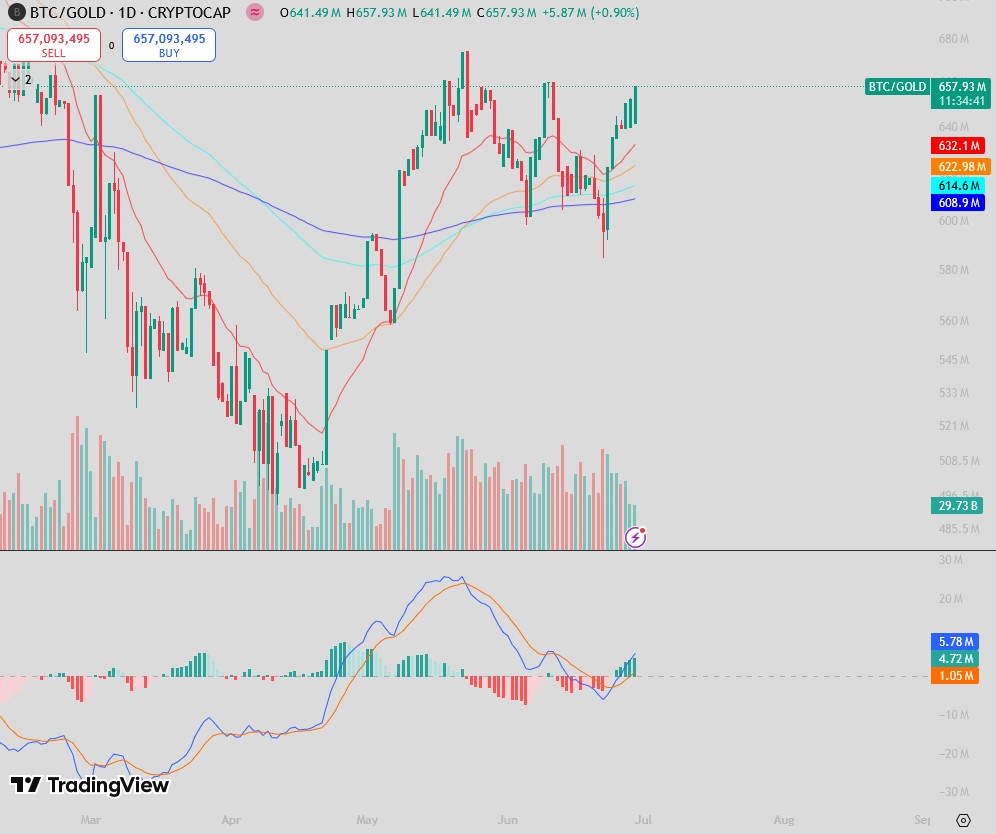996x834 pixels.
Task: Click the countdown timer 11:34:41
Action: [x=962, y=101]
